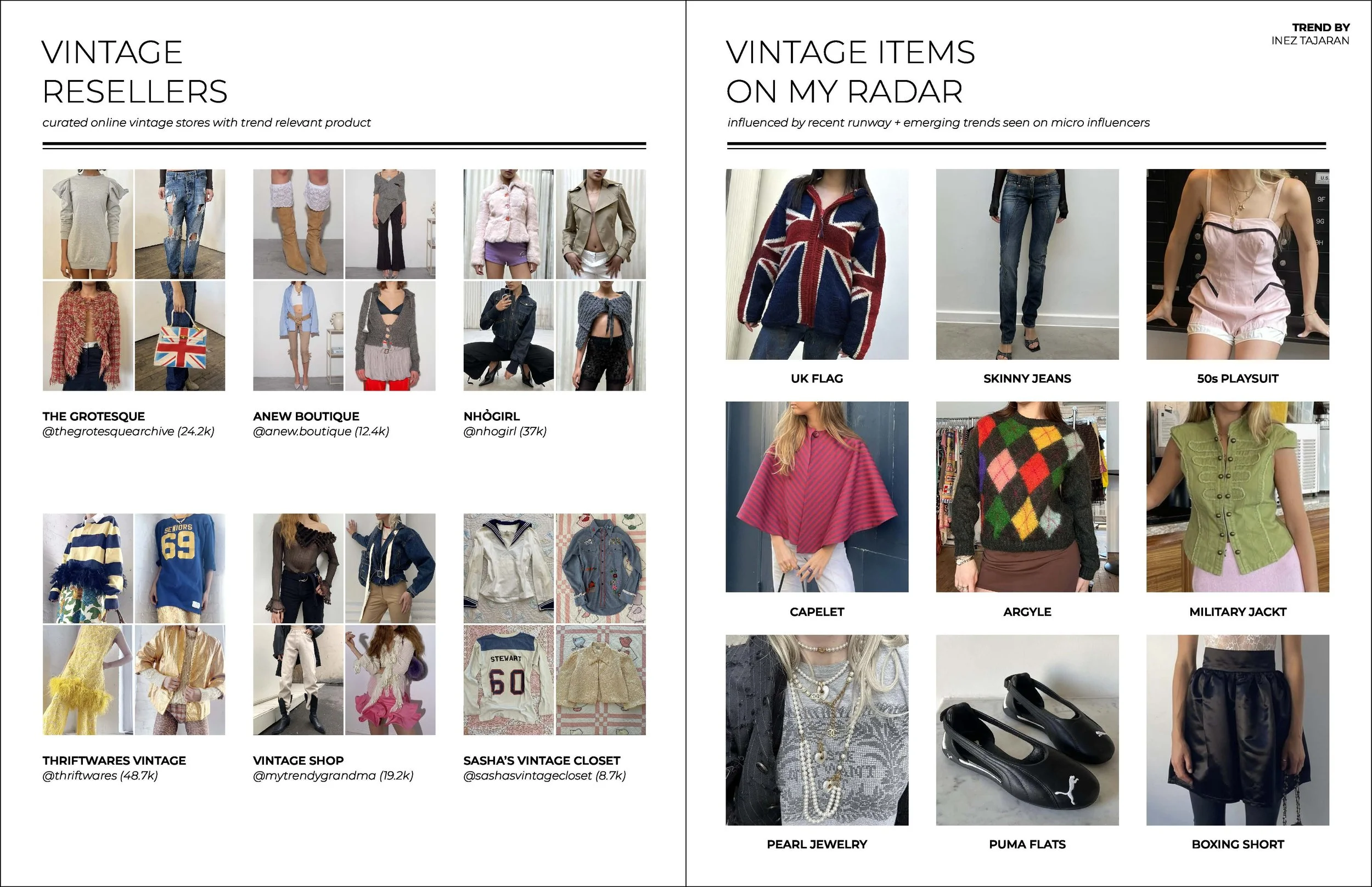Open the @sashasvintagecloset handle
1372x887 pixels.
click(x=544, y=776)
